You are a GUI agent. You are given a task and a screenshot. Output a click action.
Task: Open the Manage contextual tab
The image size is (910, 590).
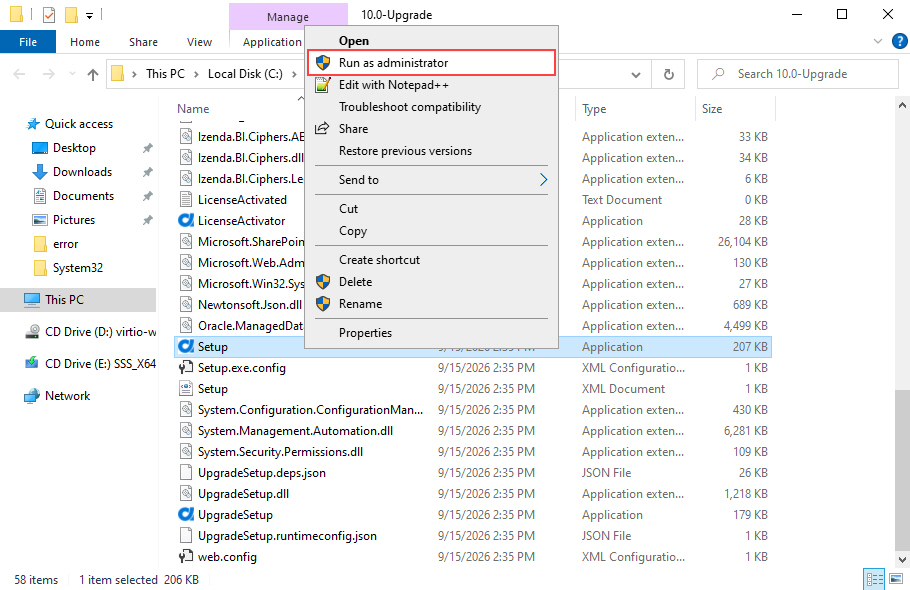pyautogui.click(x=288, y=17)
